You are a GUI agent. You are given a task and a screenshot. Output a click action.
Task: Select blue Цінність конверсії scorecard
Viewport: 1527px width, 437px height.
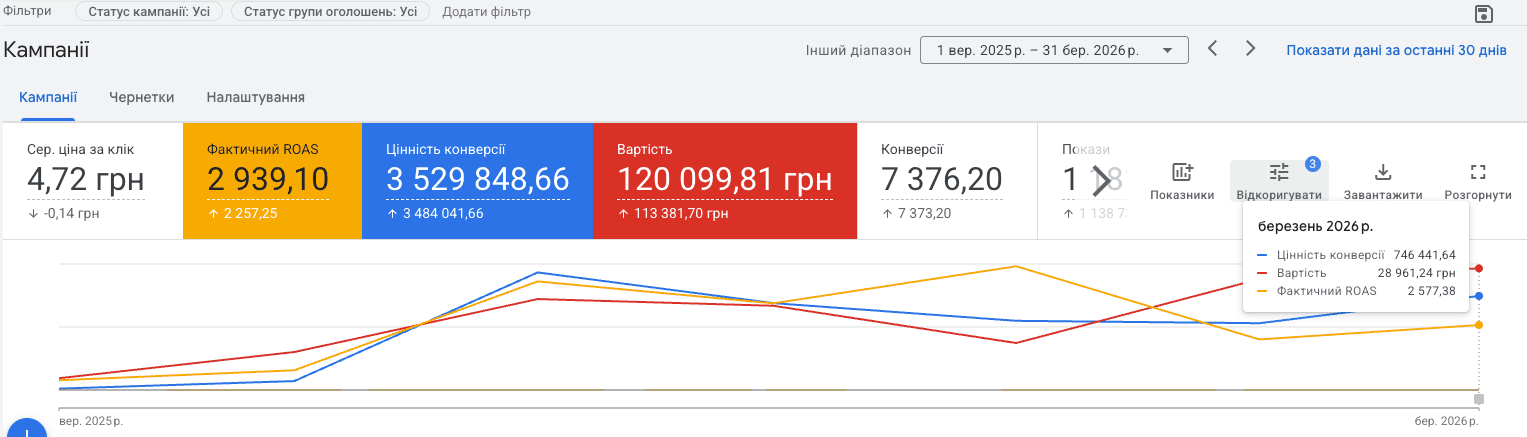pos(477,181)
